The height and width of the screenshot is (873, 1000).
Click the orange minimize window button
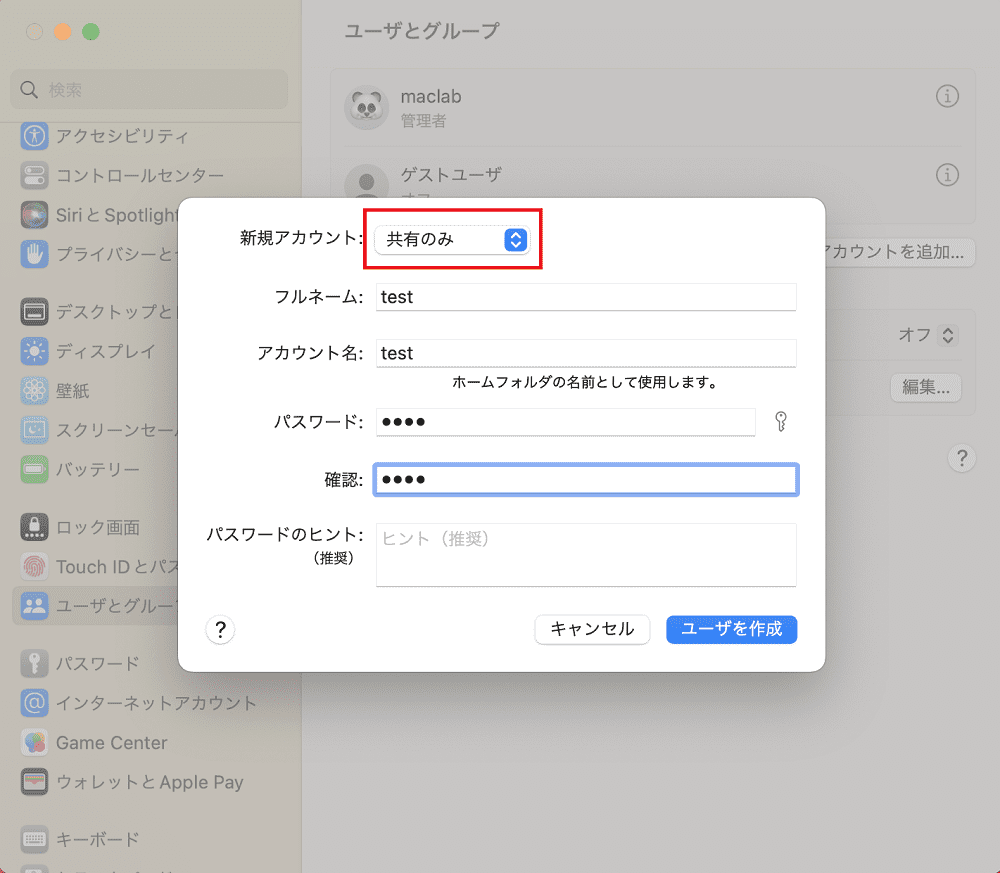pyautogui.click(x=62, y=31)
